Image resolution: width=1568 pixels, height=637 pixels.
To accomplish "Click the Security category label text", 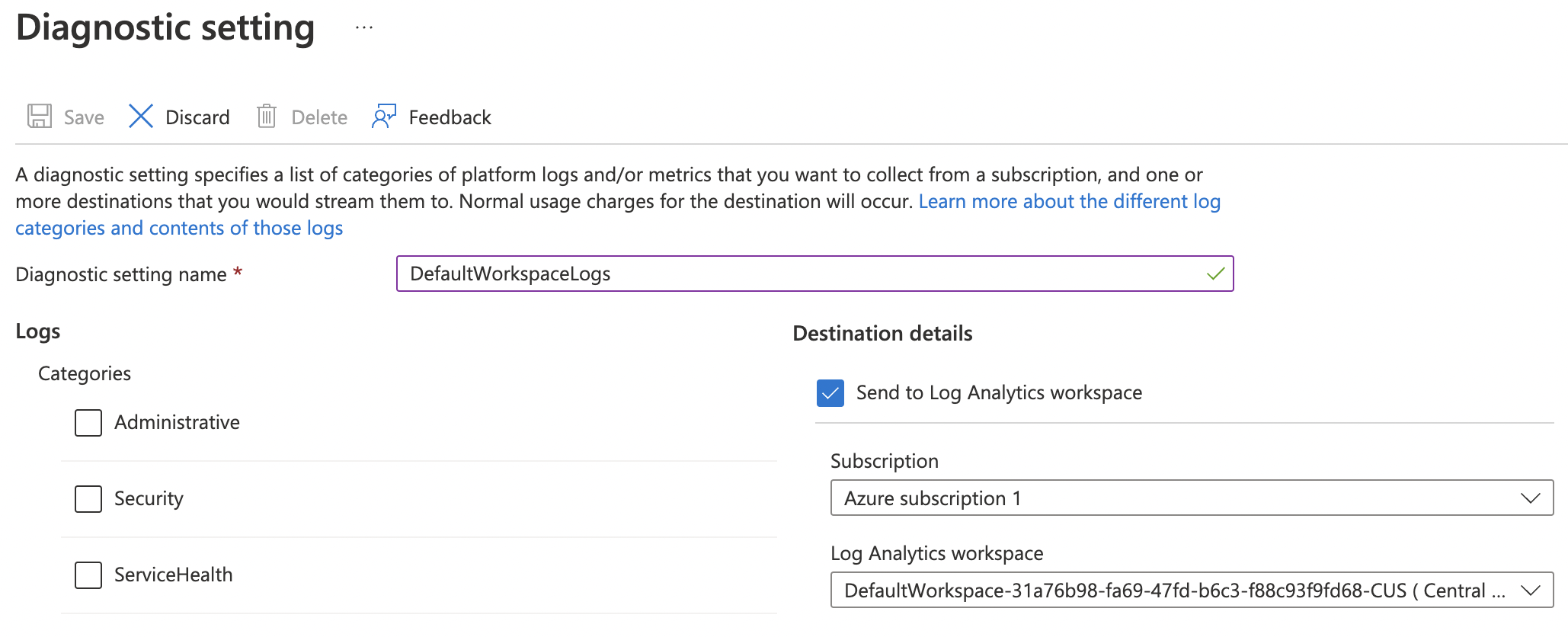I will [x=149, y=498].
